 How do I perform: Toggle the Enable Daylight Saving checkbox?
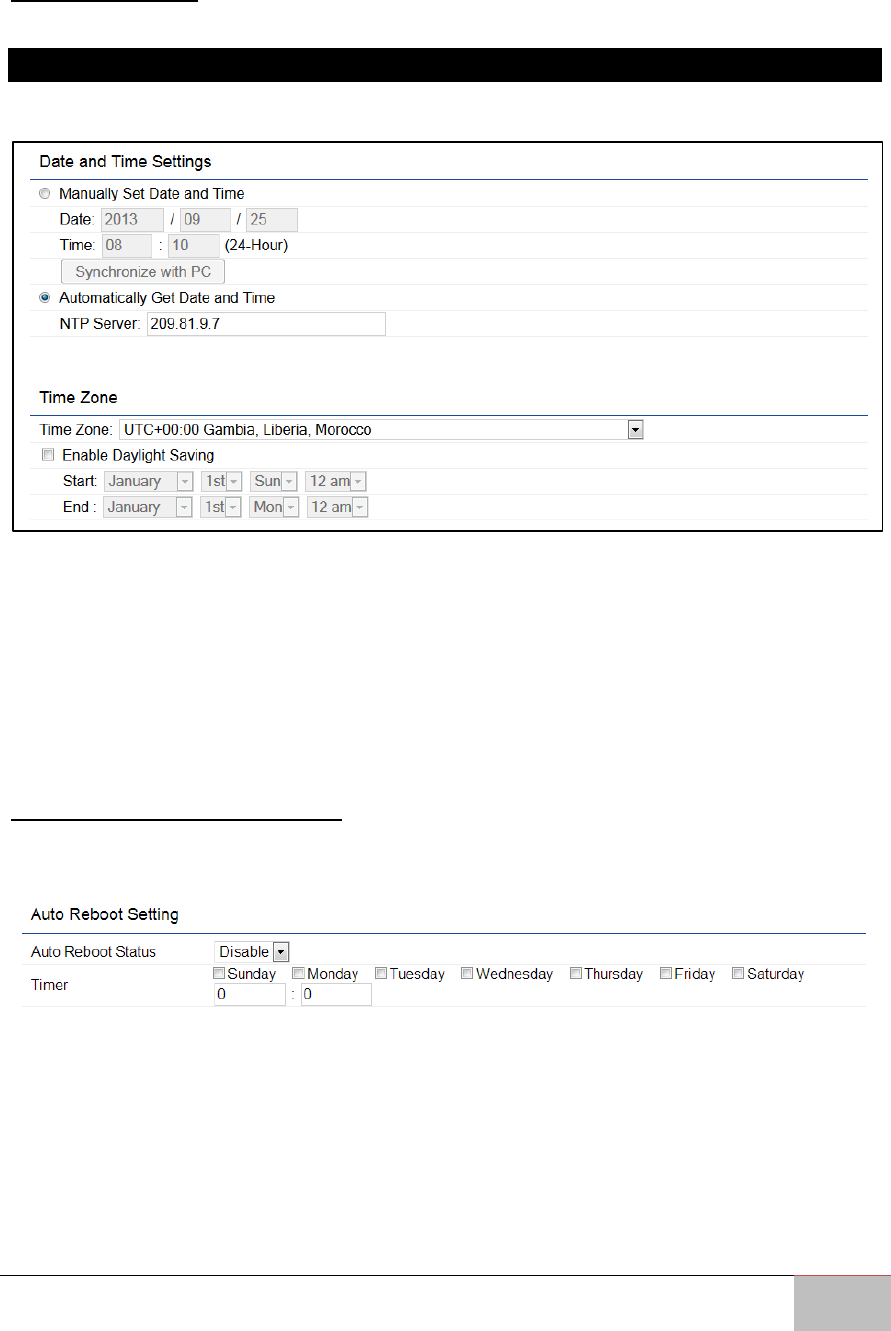tap(47, 456)
